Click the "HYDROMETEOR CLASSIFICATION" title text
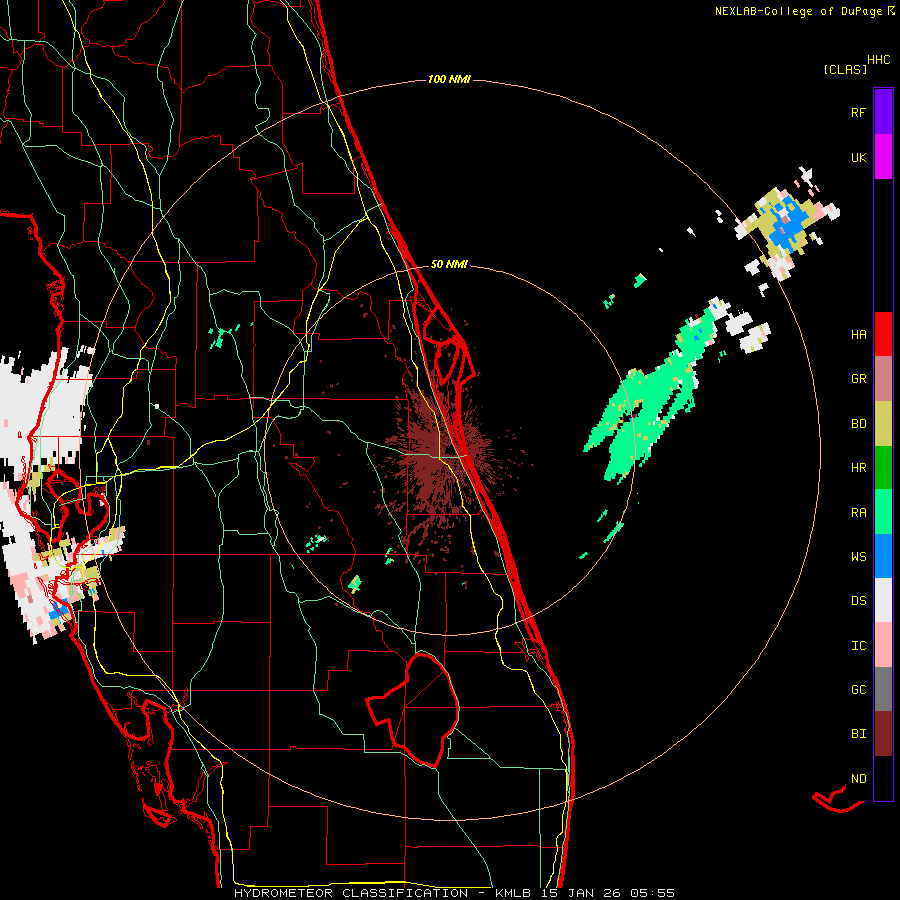 point(351,893)
